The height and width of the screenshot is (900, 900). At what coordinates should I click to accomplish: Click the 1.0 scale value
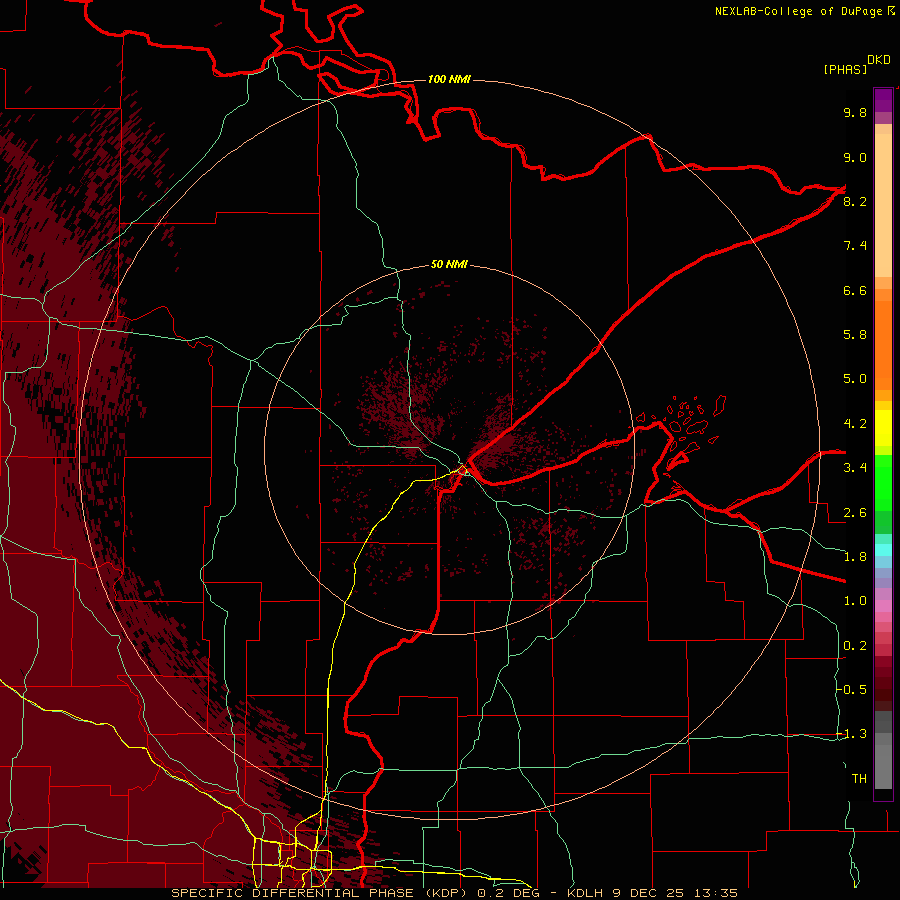click(x=855, y=601)
